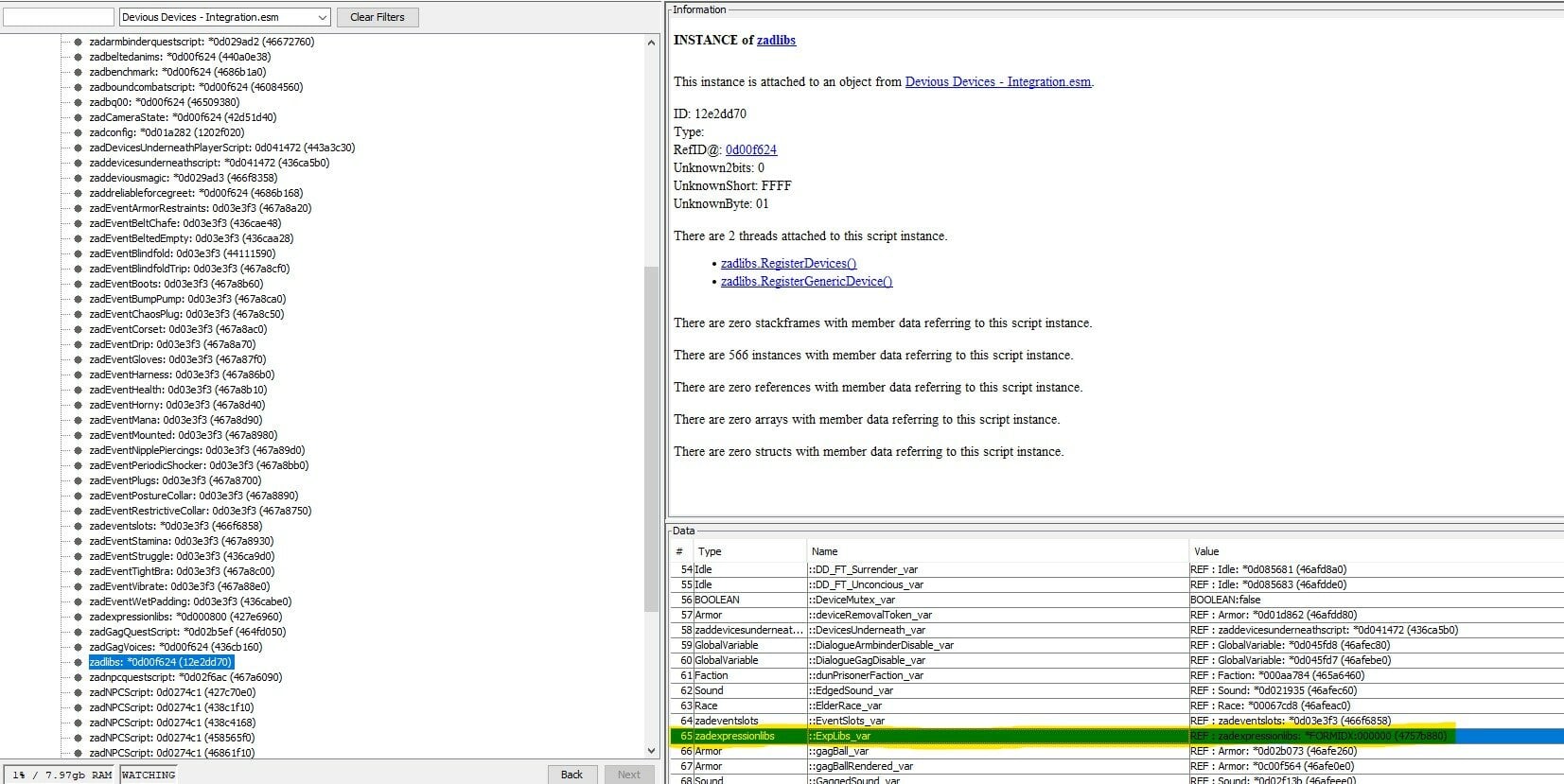Sort data table by Type column
Image resolution: width=1564 pixels, height=784 pixels.
(749, 551)
